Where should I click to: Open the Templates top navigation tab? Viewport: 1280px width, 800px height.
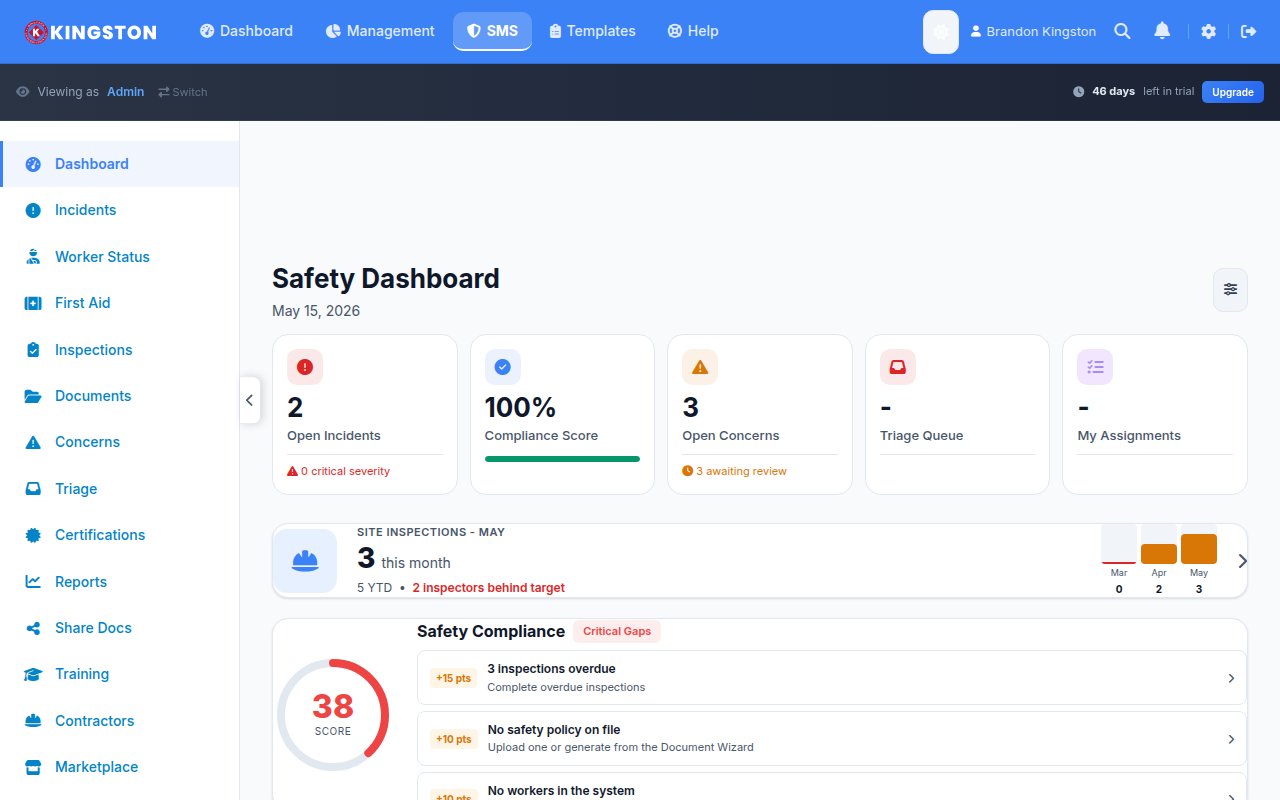click(x=592, y=31)
